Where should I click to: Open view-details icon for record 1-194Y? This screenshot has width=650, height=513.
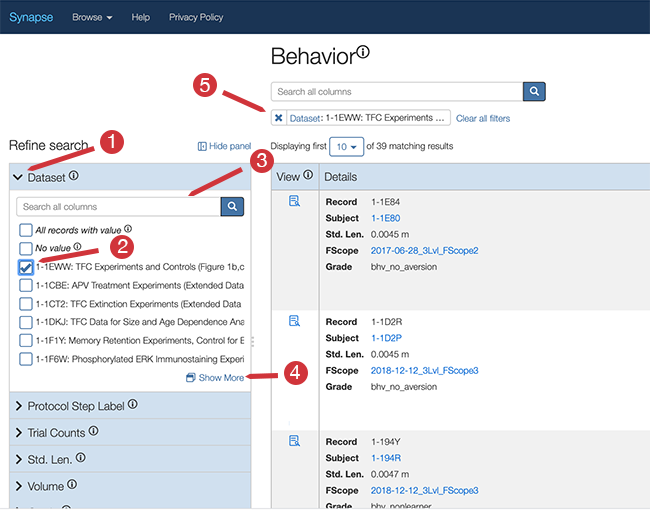pyautogui.click(x=294, y=441)
